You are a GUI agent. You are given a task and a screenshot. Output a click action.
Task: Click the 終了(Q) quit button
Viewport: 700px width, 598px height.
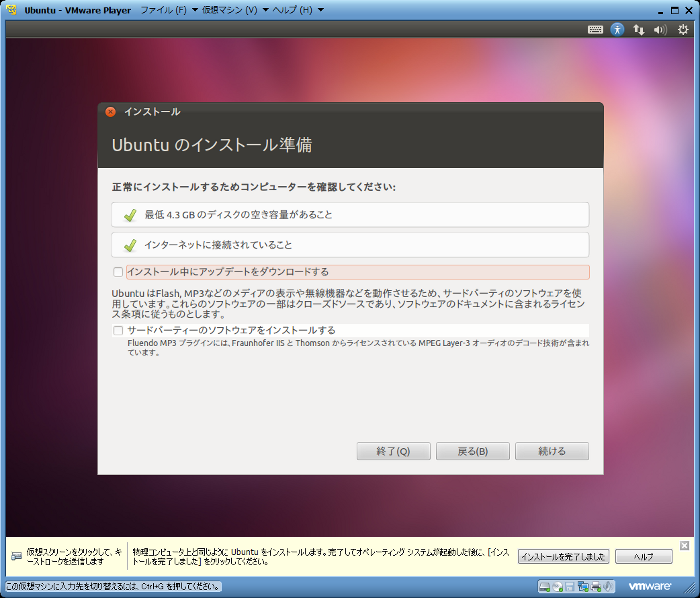[393, 451]
